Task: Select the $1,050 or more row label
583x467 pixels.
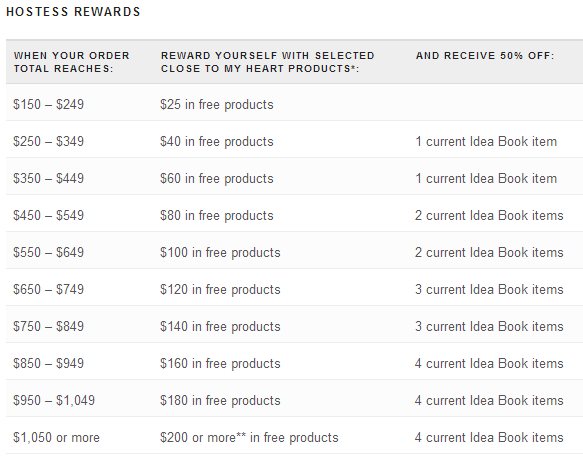Action: pyautogui.click(x=57, y=438)
